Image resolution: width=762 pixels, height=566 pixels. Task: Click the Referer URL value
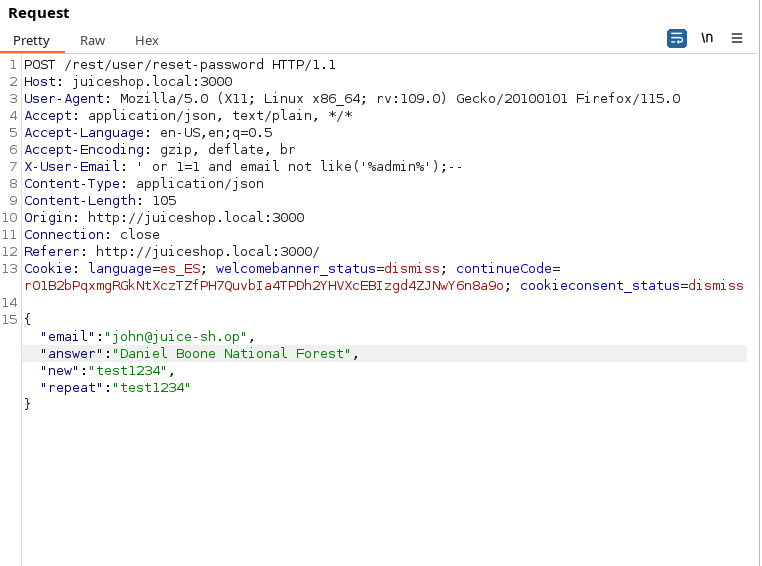click(x=208, y=252)
